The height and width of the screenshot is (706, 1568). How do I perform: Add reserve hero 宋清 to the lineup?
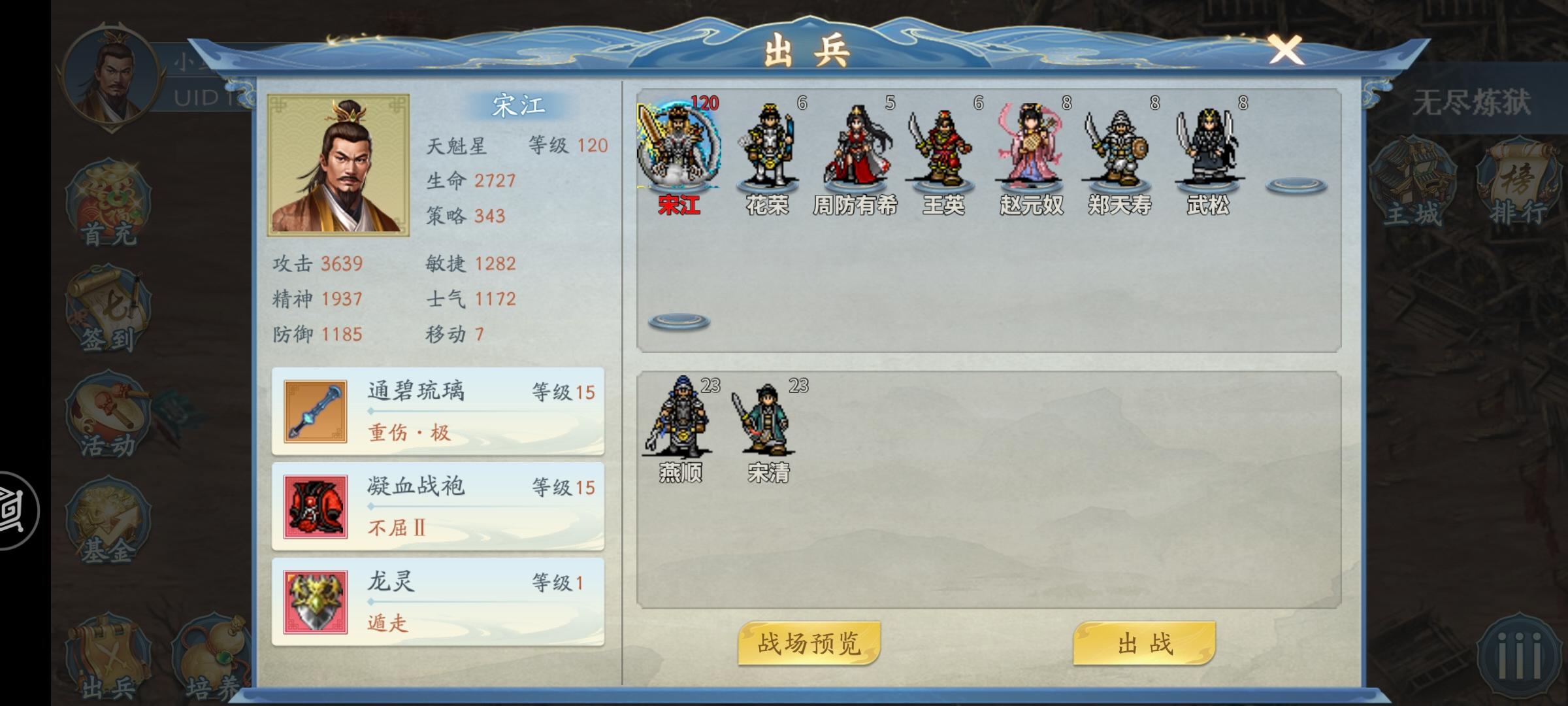(x=769, y=428)
